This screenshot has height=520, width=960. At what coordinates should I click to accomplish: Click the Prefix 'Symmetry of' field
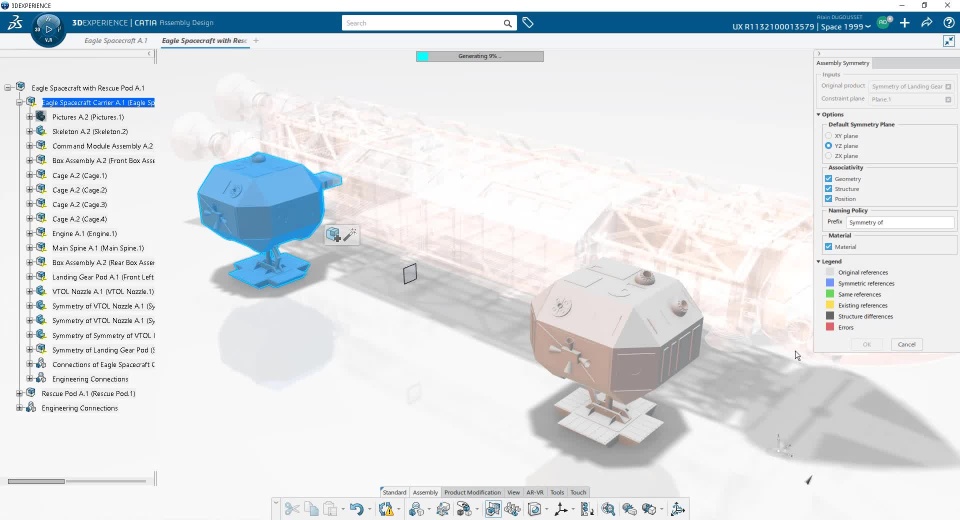pyautogui.click(x=900, y=222)
